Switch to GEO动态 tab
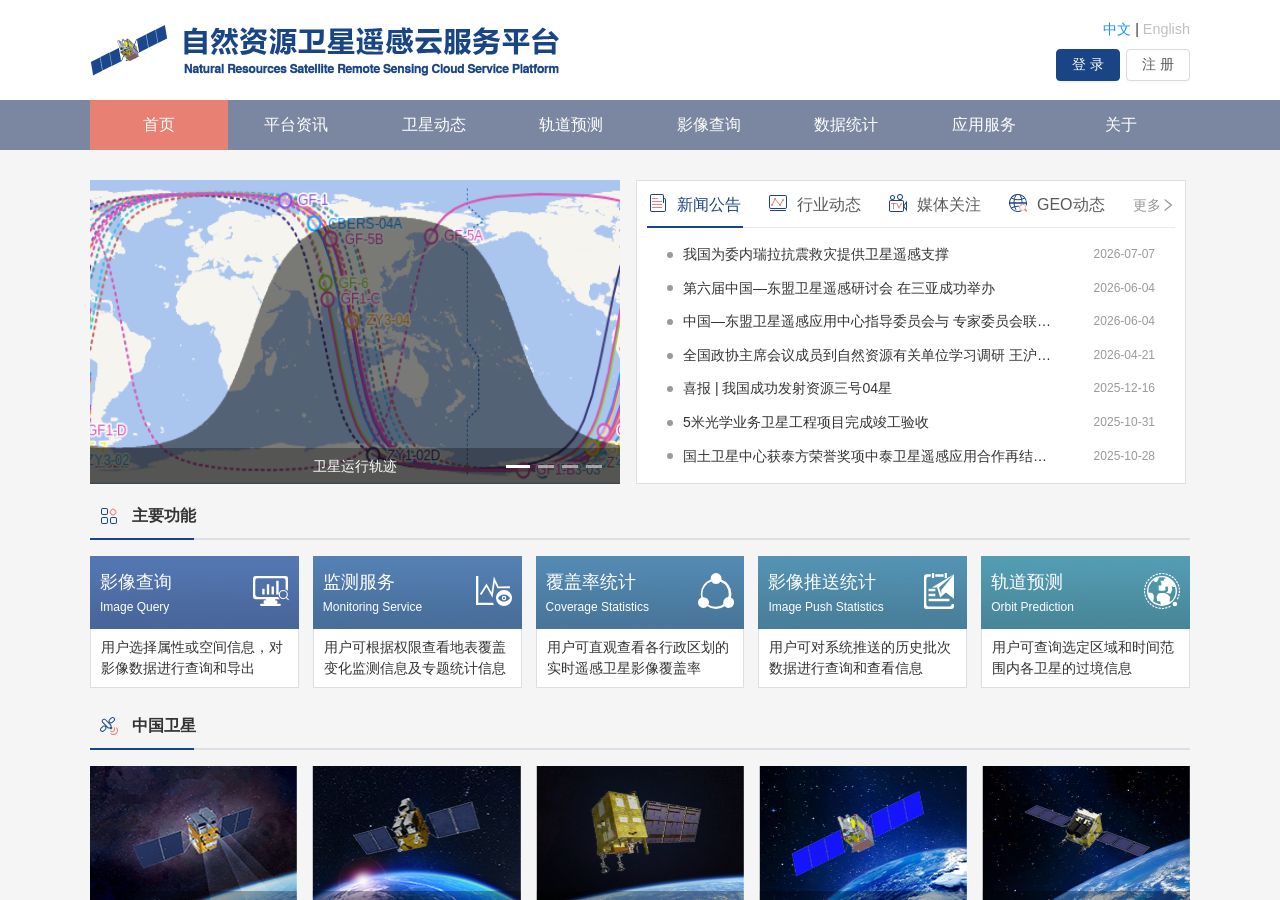The width and height of the screenshot is (1280, 900). 1057,205
